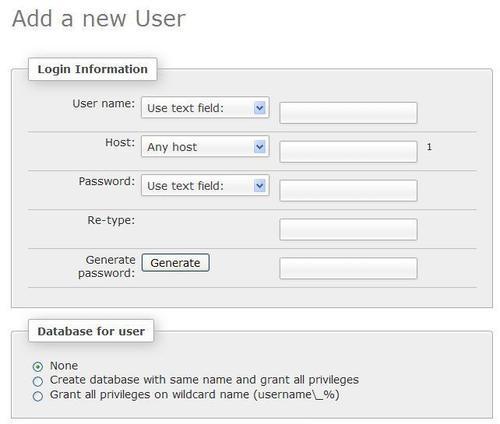Focus the Host text field
This screenshot has height=424, width=500.
[x=348, y=152]
